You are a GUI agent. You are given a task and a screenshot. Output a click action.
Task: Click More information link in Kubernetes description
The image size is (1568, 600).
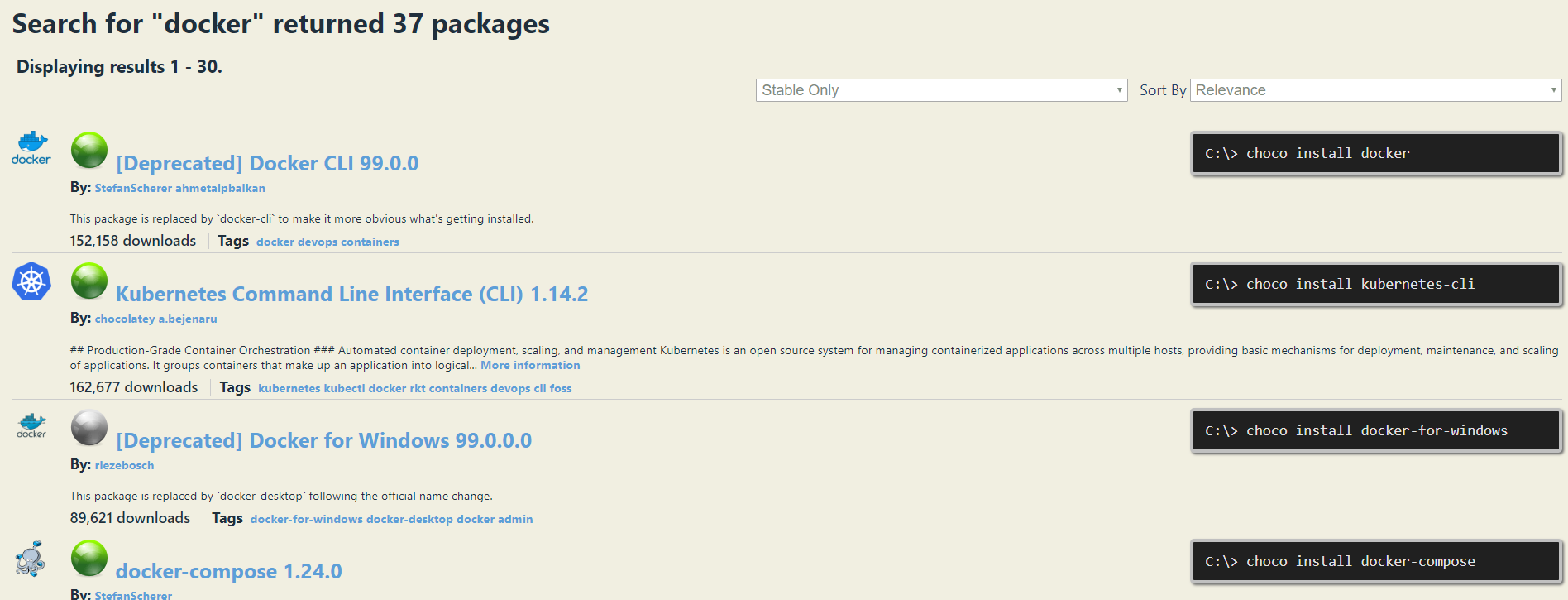click(x=530, y=365)
